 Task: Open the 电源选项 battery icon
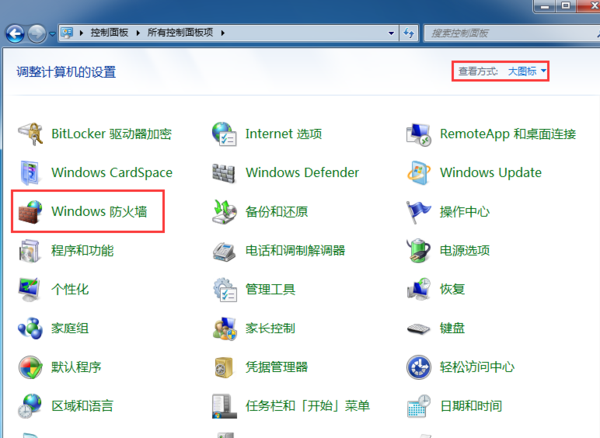coord(418,251)
